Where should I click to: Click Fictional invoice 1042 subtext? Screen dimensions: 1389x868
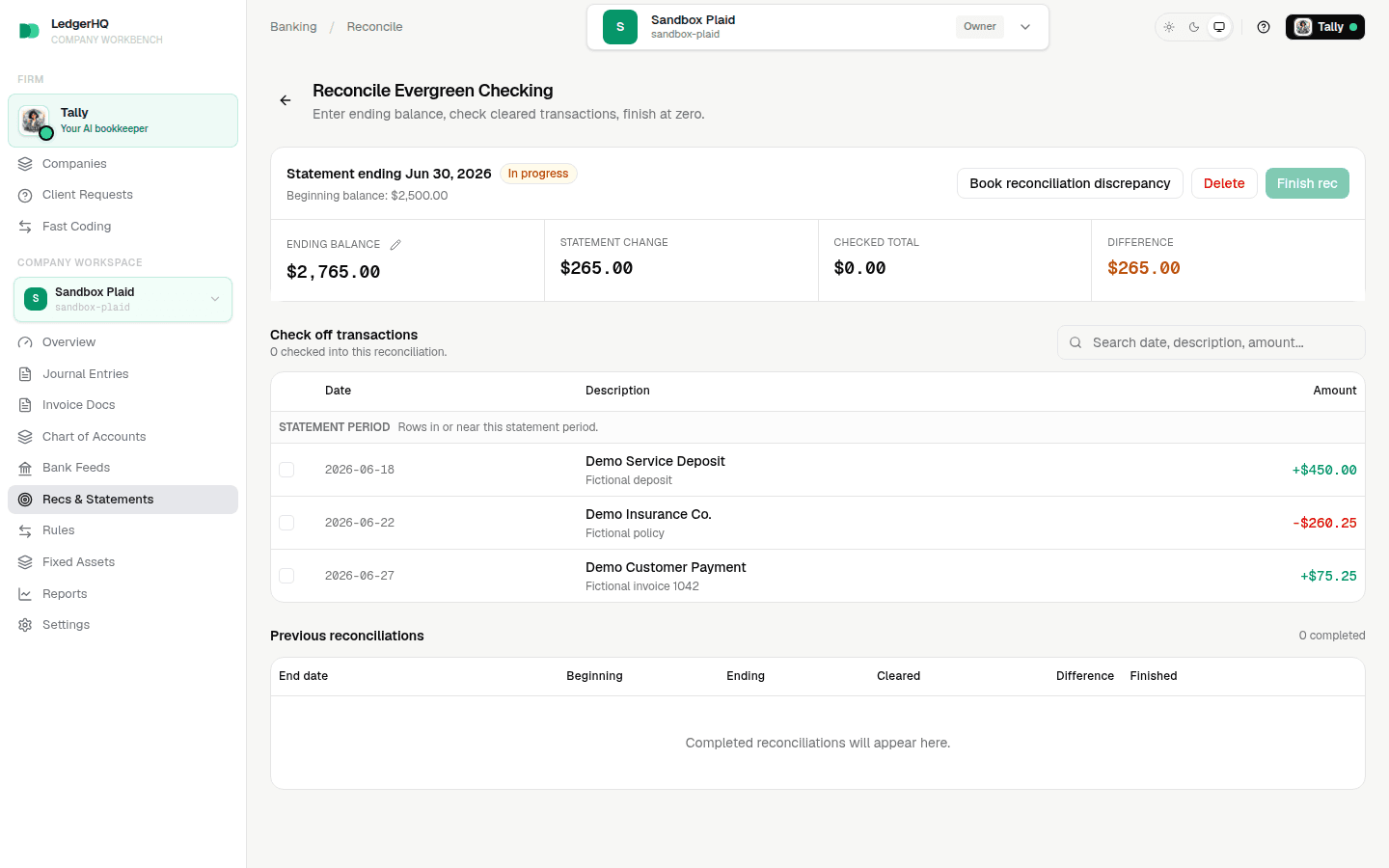pos(642,586)
